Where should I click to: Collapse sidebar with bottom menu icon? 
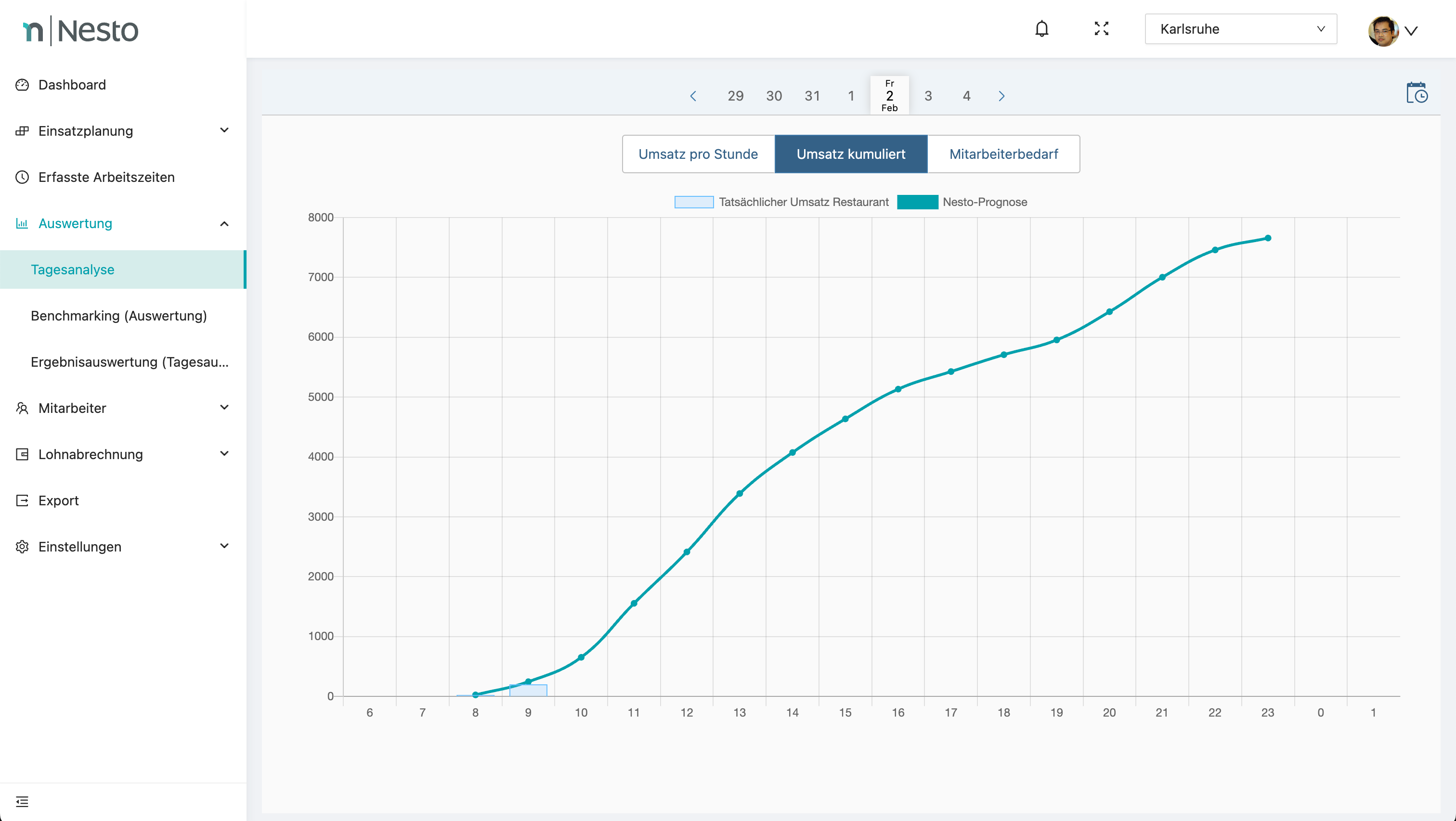tap(22, 801)
